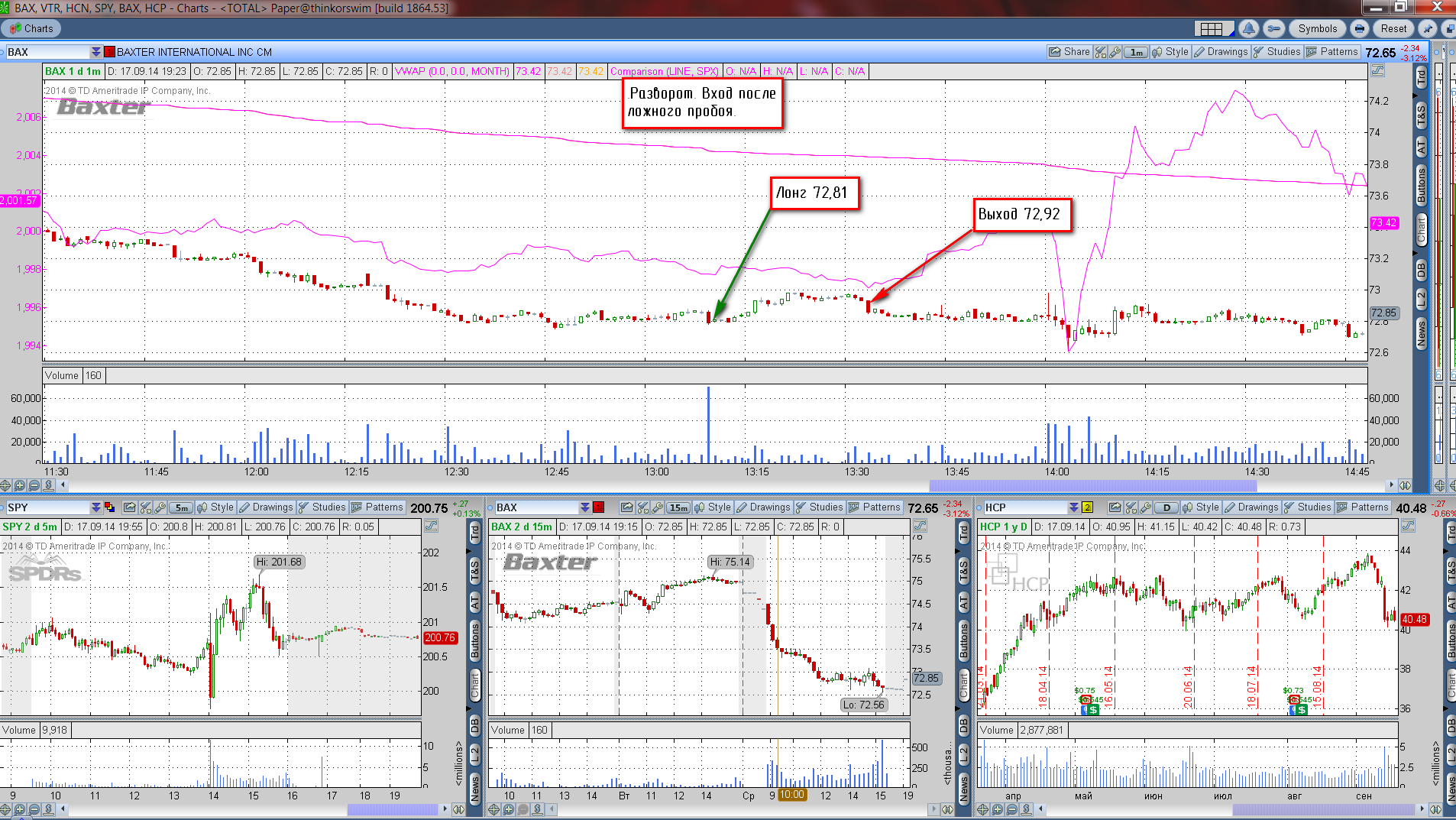Open Studies menu on SPY chart
This screenshot has width=1456, height=820.
tap(322, 507)
